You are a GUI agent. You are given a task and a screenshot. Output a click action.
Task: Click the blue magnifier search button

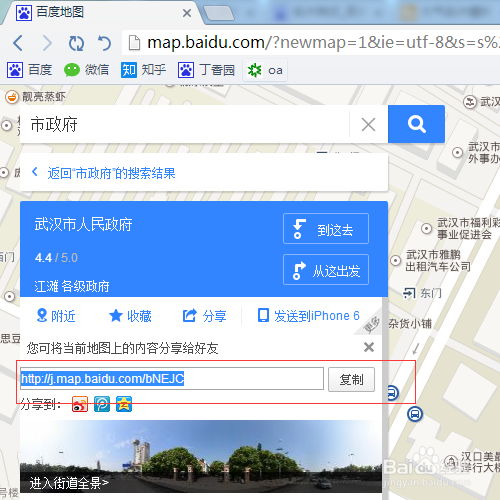click(x=416, y=124)
